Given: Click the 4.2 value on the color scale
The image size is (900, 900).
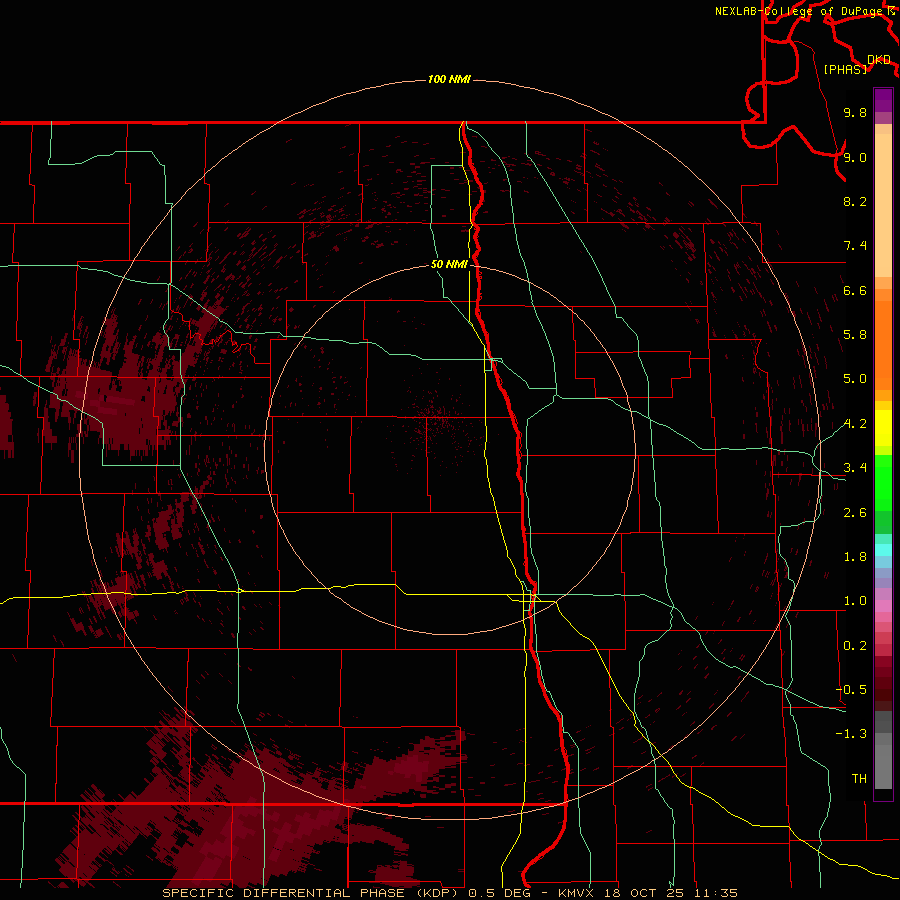Looking at the screenshot, I should (x=855, y=424).
